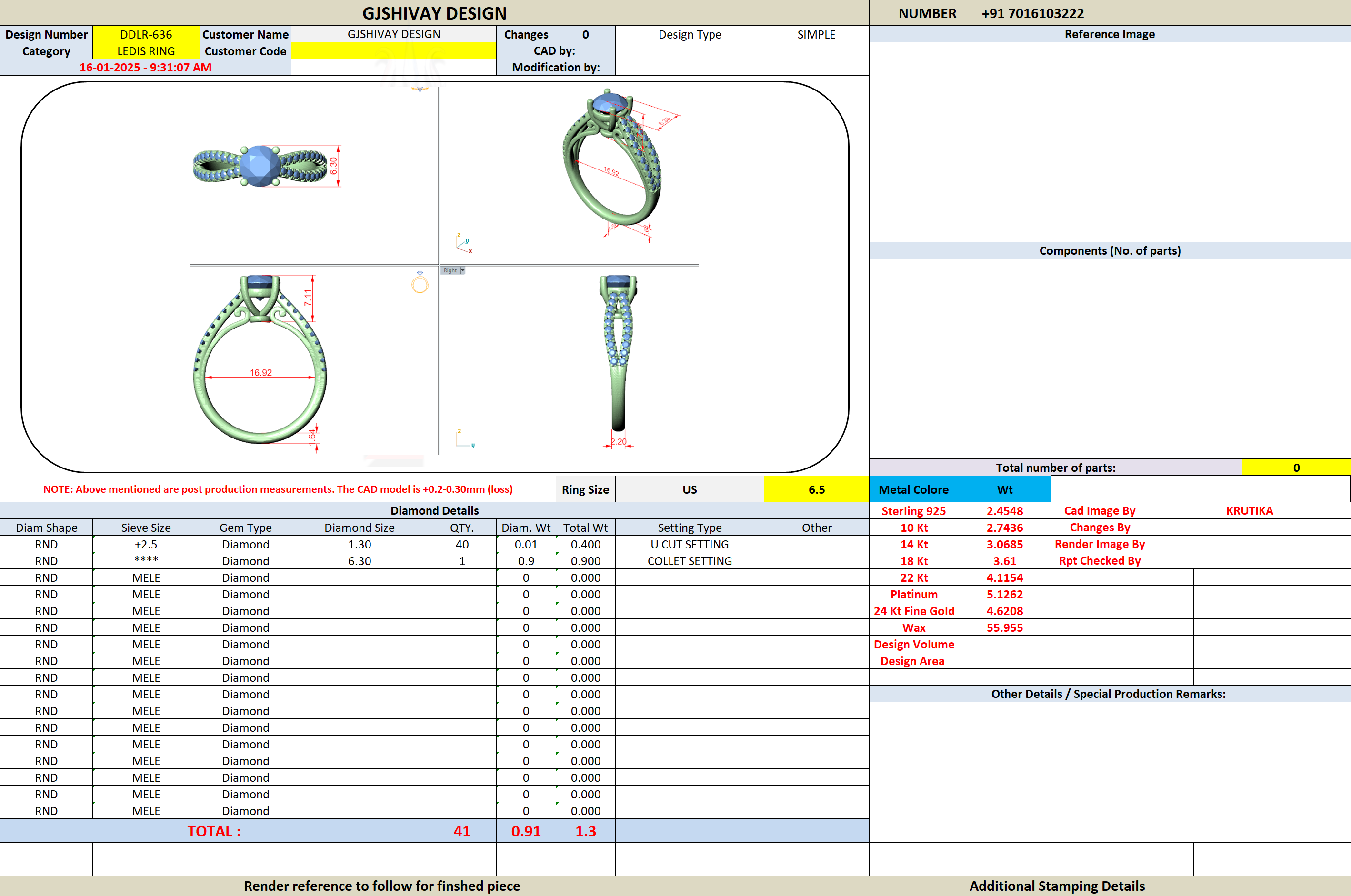1351x896 pixels.
Task: Click the ZY axis indicator in right view
Action: [x=465, y=439]
